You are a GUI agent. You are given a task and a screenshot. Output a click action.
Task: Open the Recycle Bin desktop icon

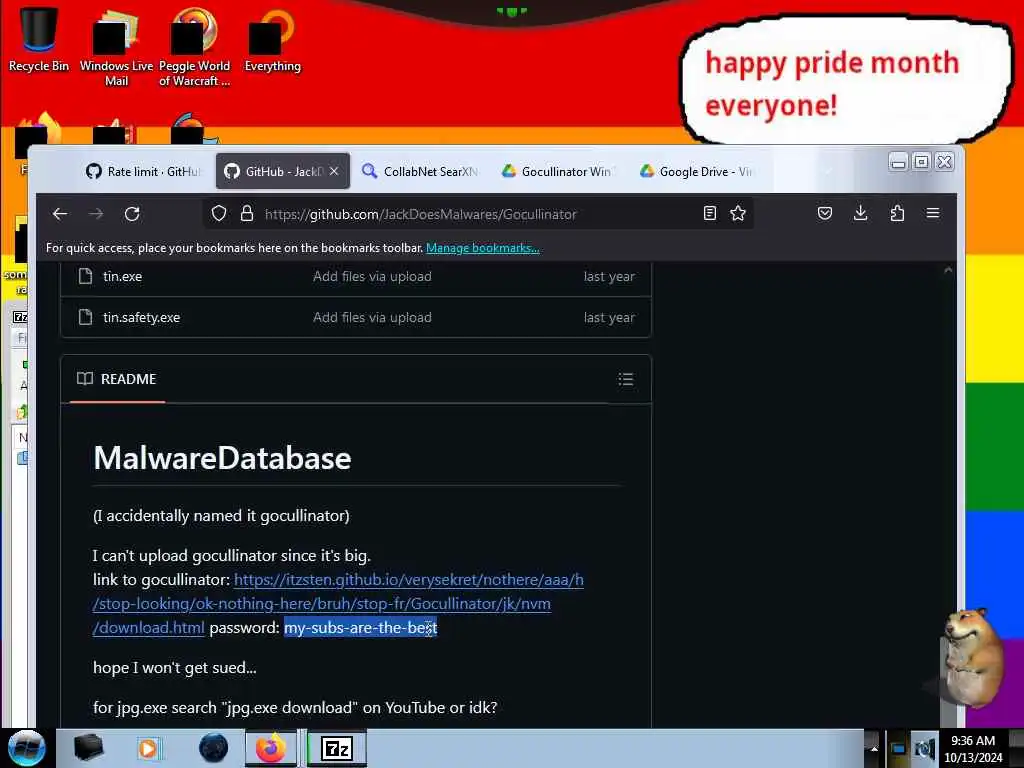point(39,40)
